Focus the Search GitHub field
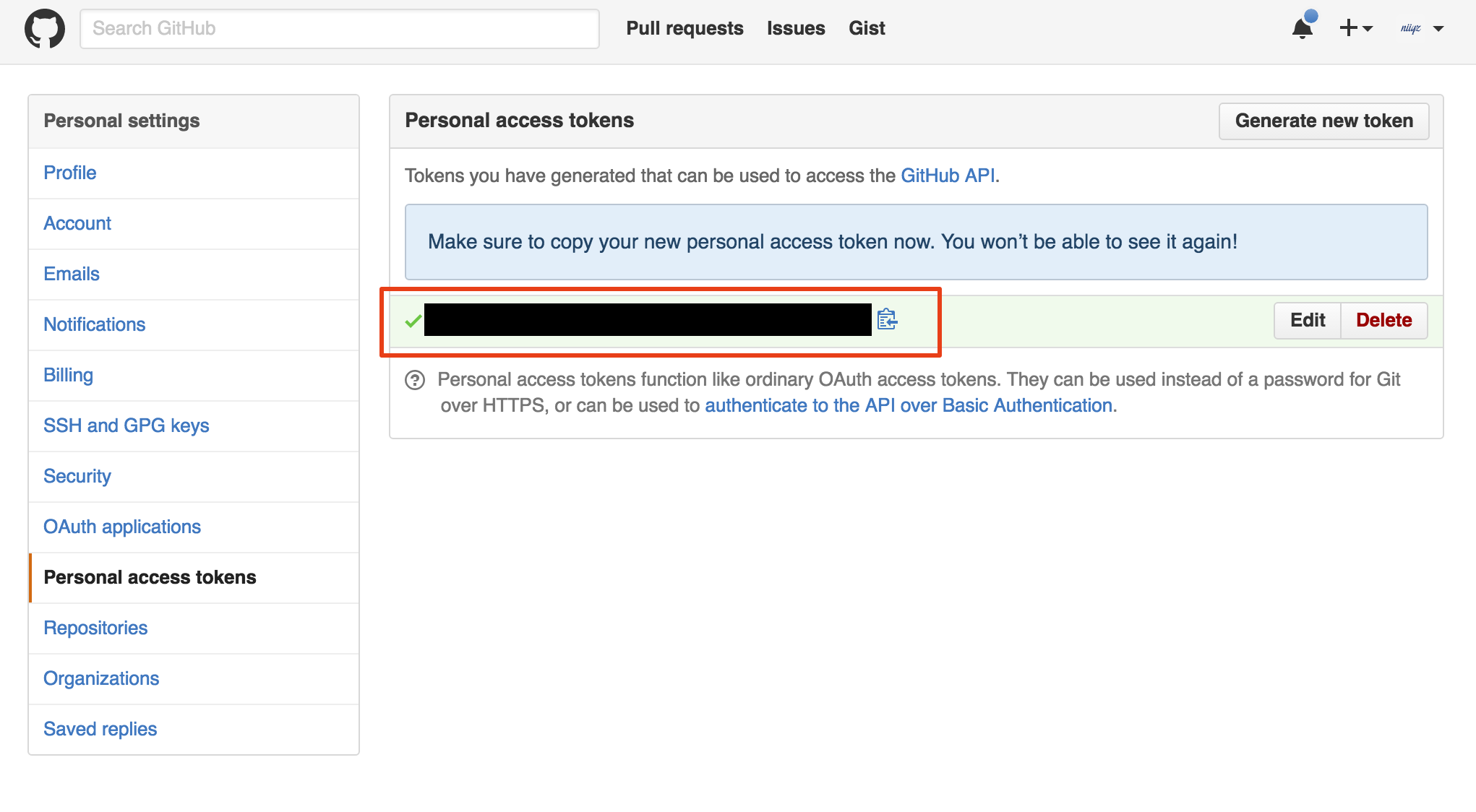The width and height of the screenshot is (1476, 812). click(x=340, y=29)
